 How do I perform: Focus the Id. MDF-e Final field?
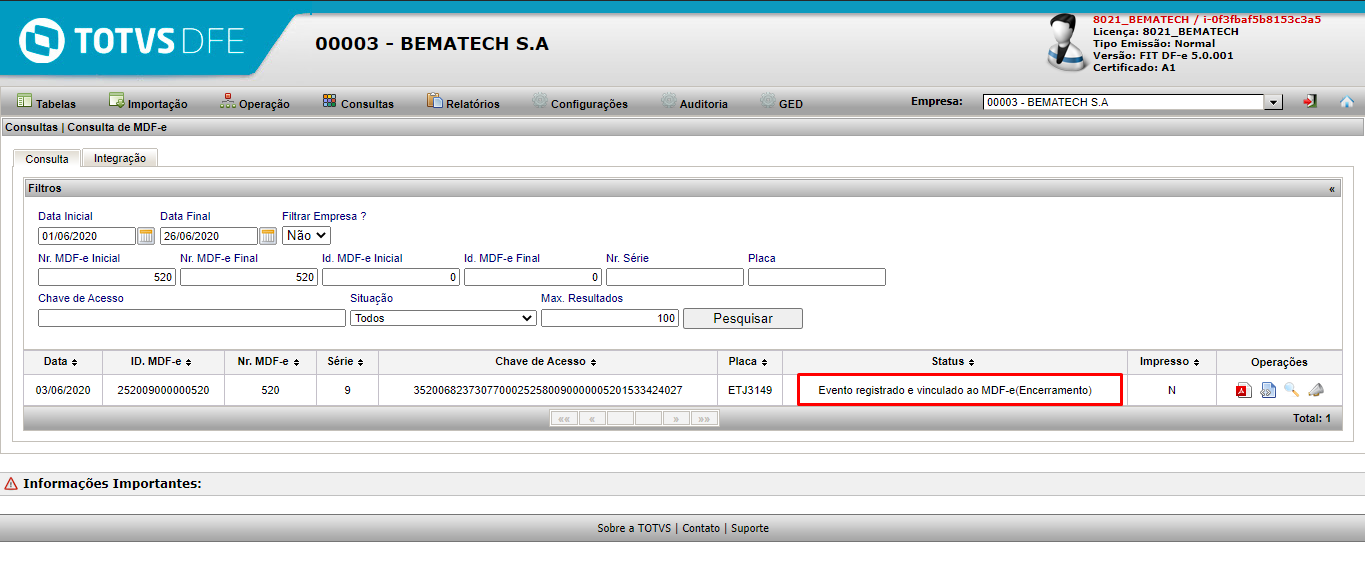point(533,277)
